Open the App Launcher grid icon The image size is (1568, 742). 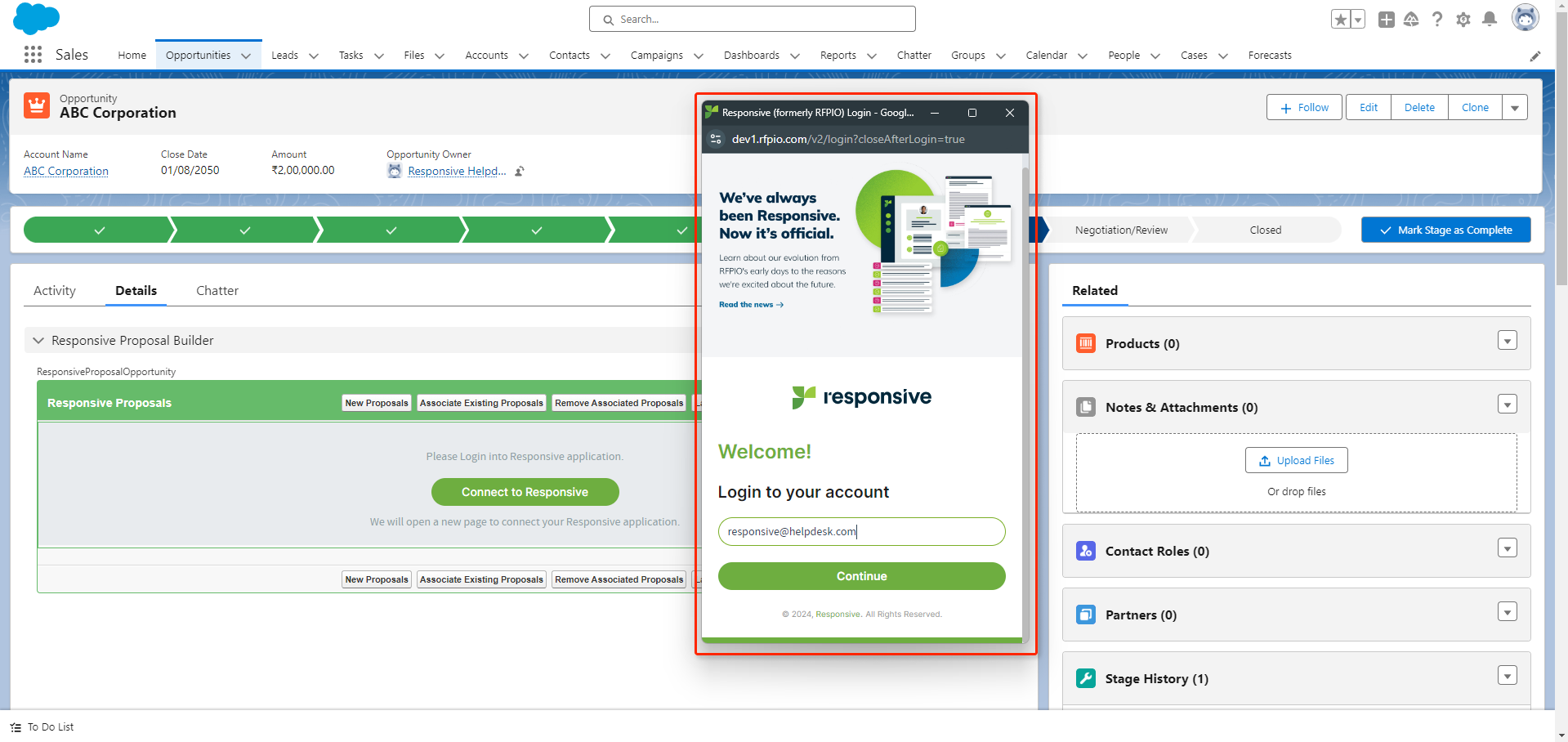(x=33, y=55)
